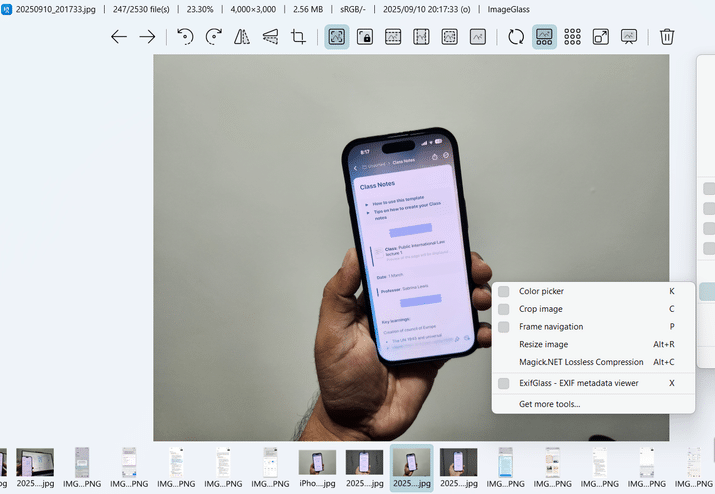Open the thumbnail showing a laptop screen
Screen dimensions: 715x494
click(x=35, y=467)
